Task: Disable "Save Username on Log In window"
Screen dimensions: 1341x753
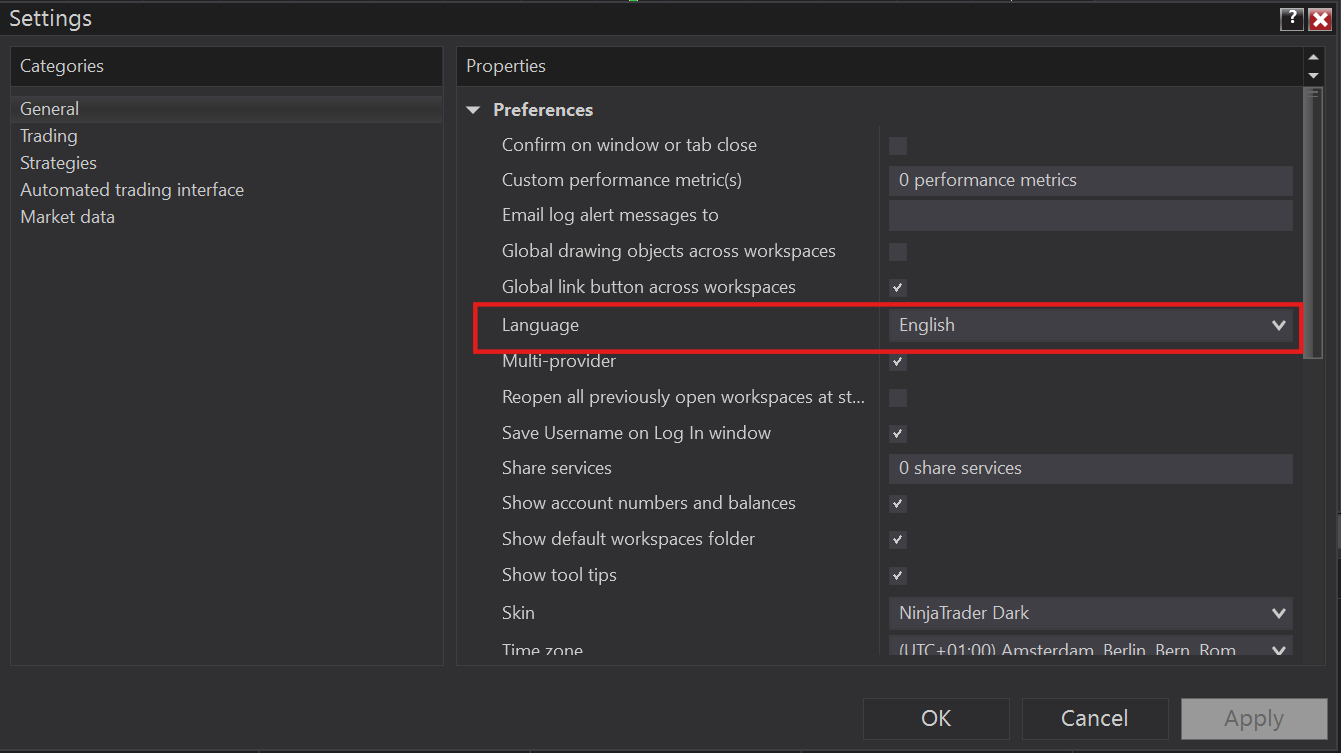Action: coord(897,433)
